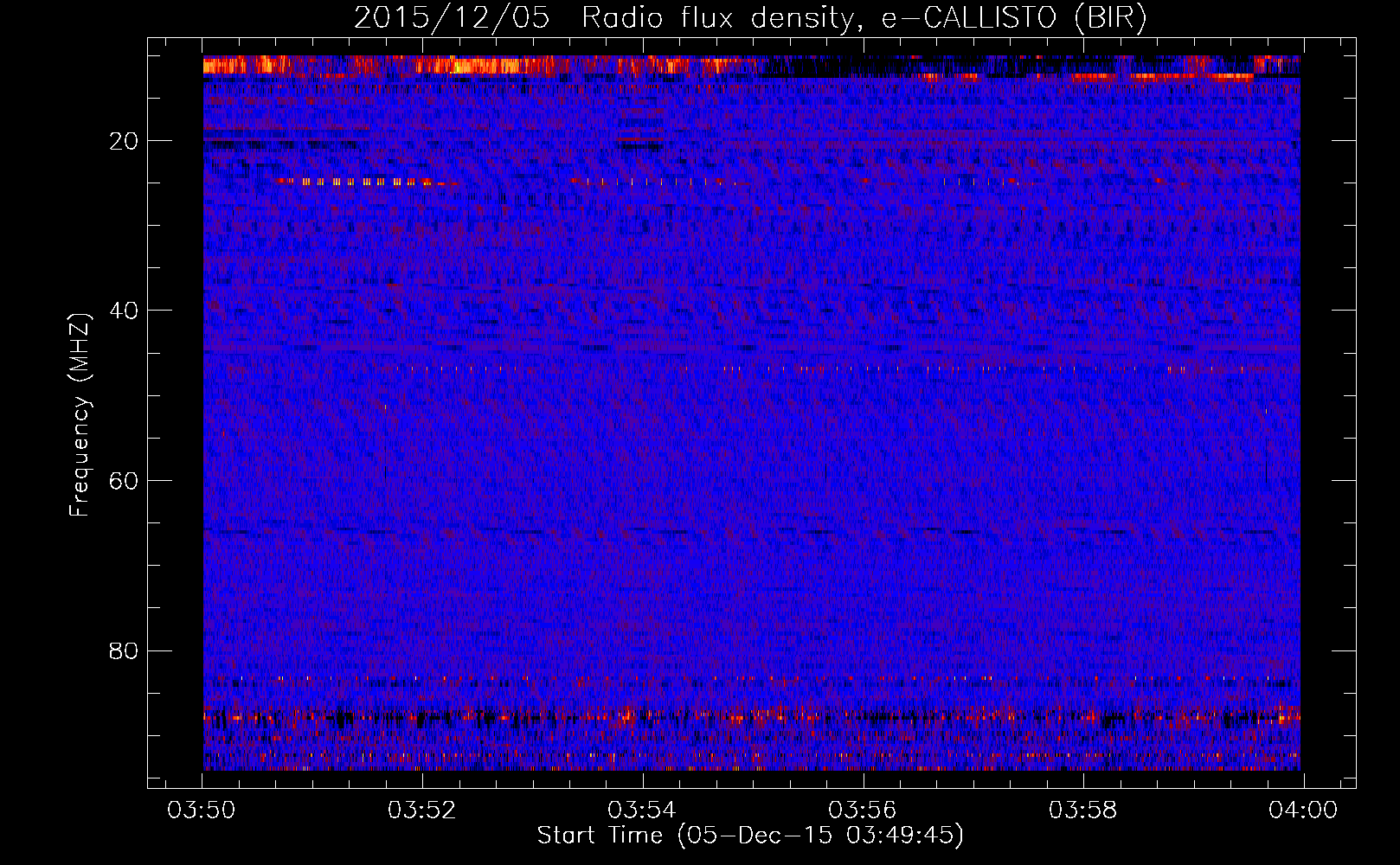Screen dimensions: 1400x865
Task: Click the 60 MHz frequency tick label
Action: [125, 481]
